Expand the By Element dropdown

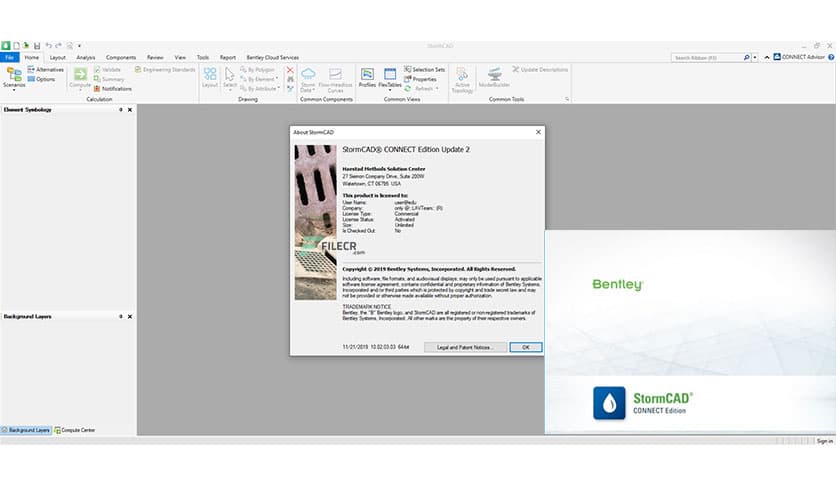pos(276,79)
